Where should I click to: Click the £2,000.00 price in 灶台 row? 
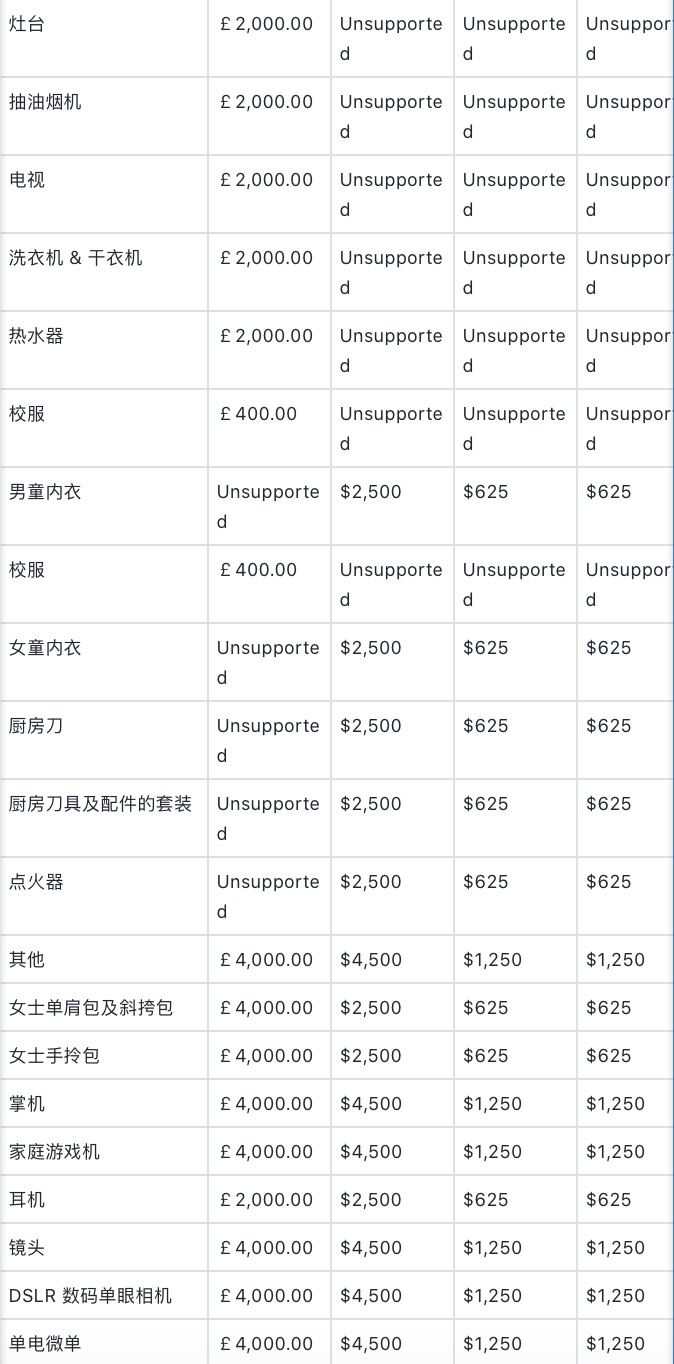pyautogui.click(x=266, y=24)
